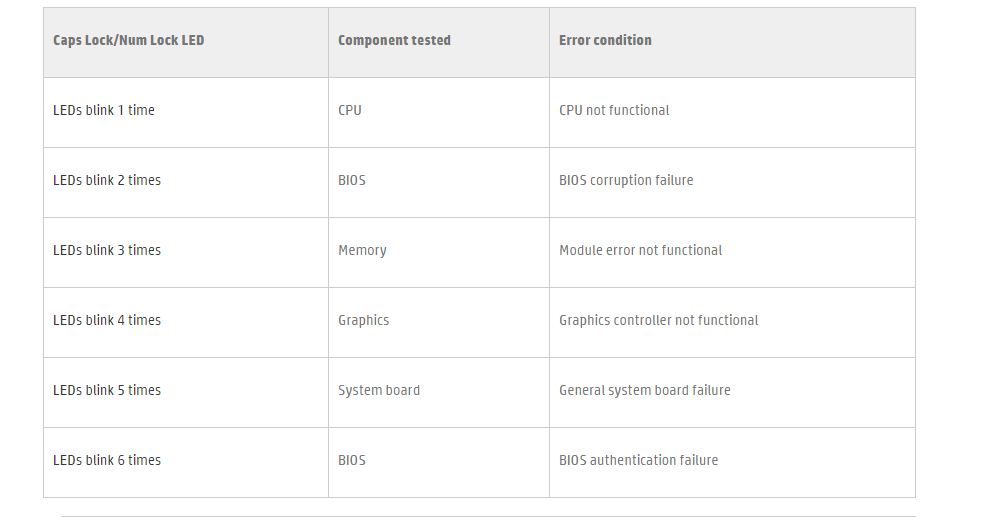Click 'BIOS authentication failure' text
The height and width of the screenshot is (523, 1000).
click(638, 460)
